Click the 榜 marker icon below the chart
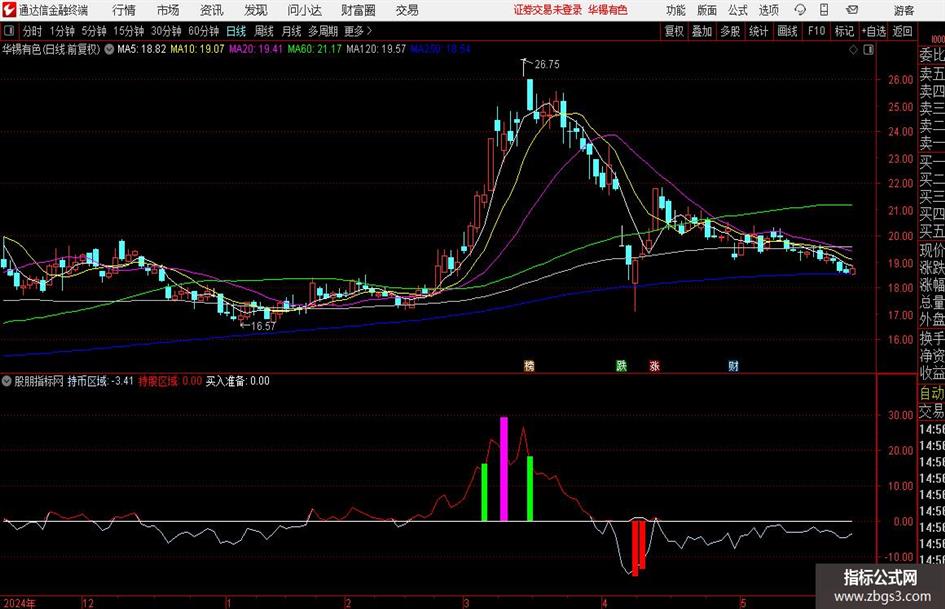 pos(529,365)
